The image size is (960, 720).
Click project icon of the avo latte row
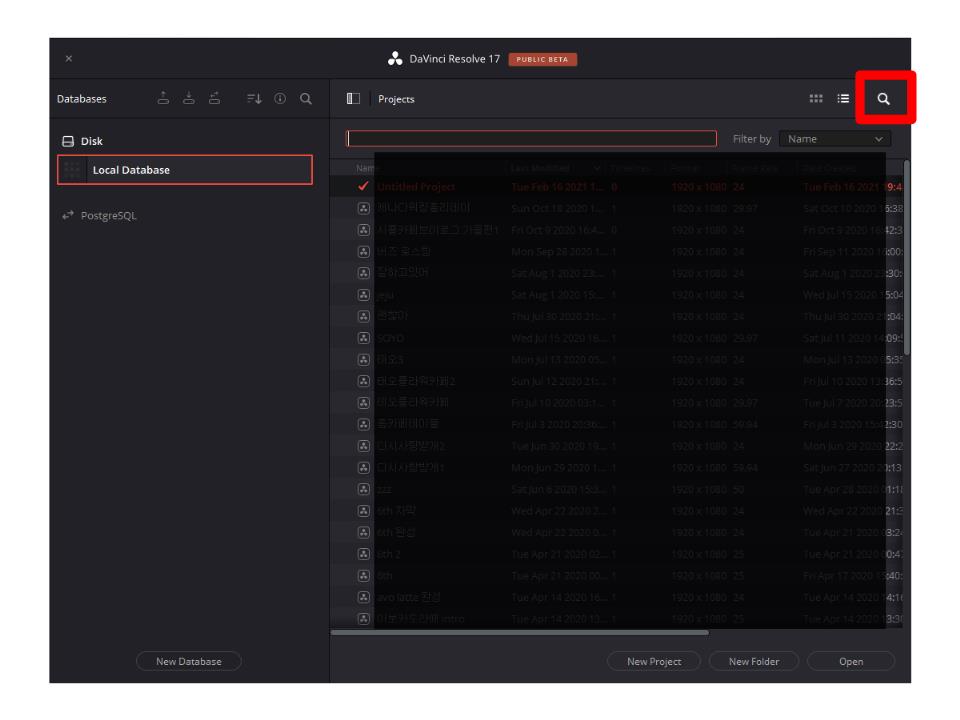364,597
